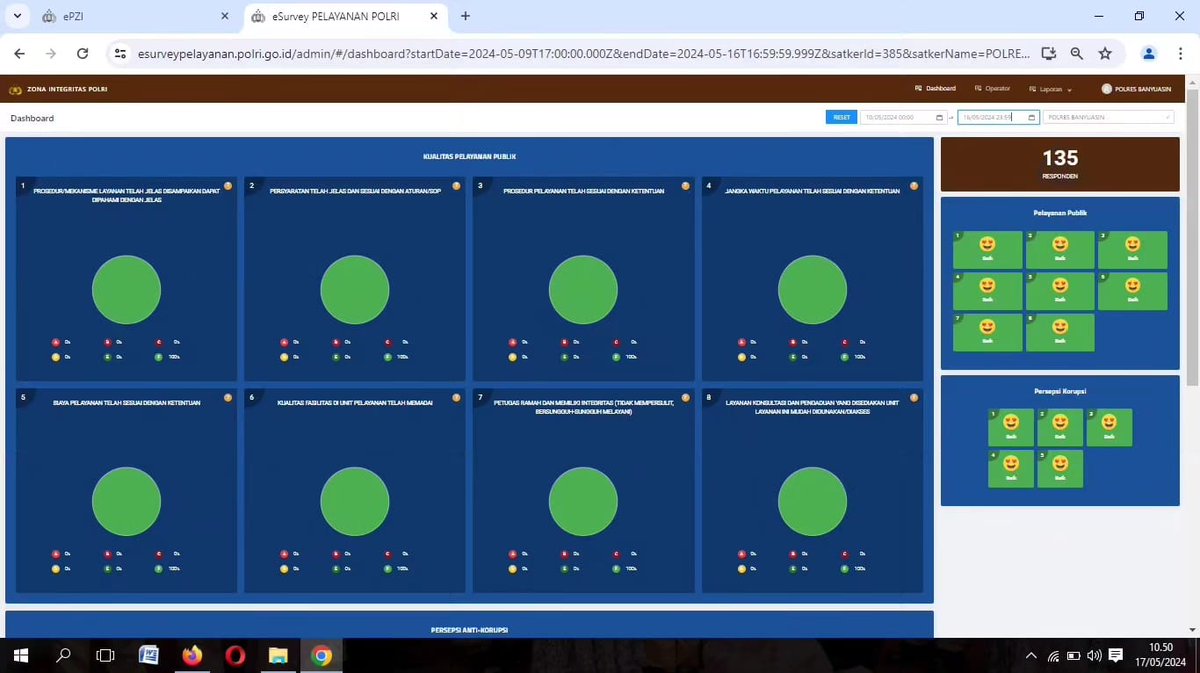Click the 135 Responden counter

1060,164
